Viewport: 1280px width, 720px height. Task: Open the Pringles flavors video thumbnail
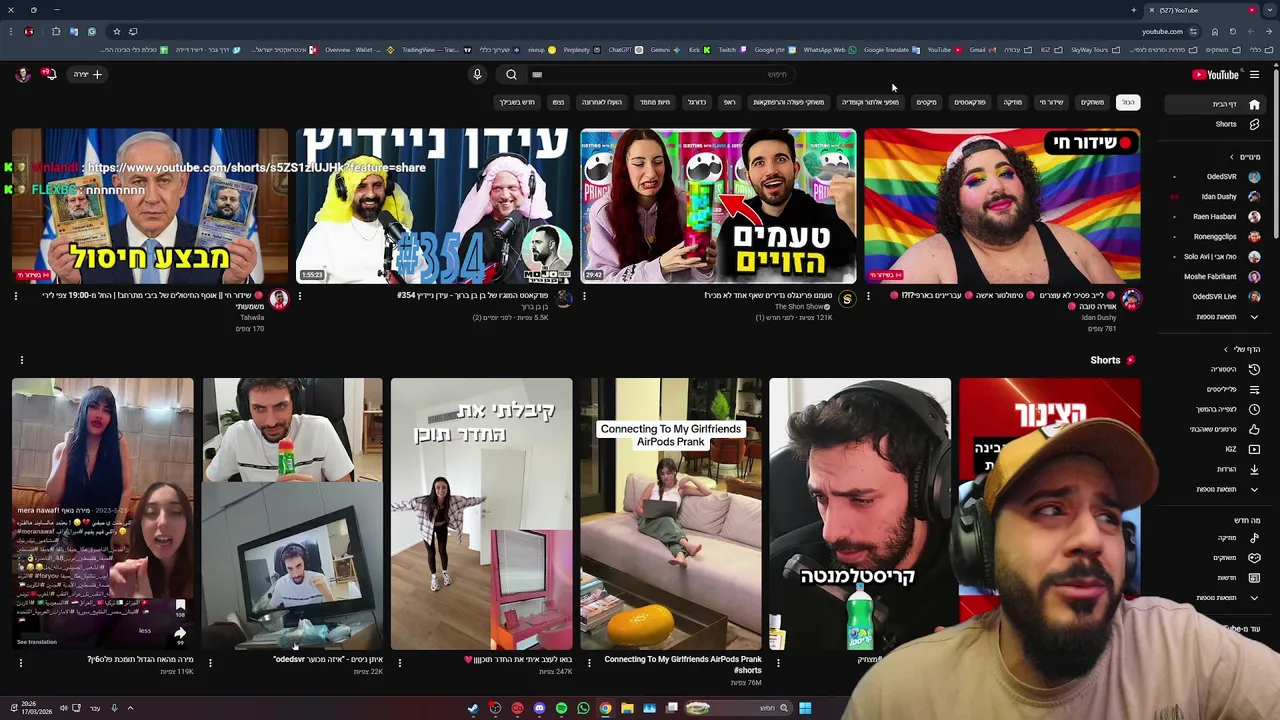click(x=718, y=206)
